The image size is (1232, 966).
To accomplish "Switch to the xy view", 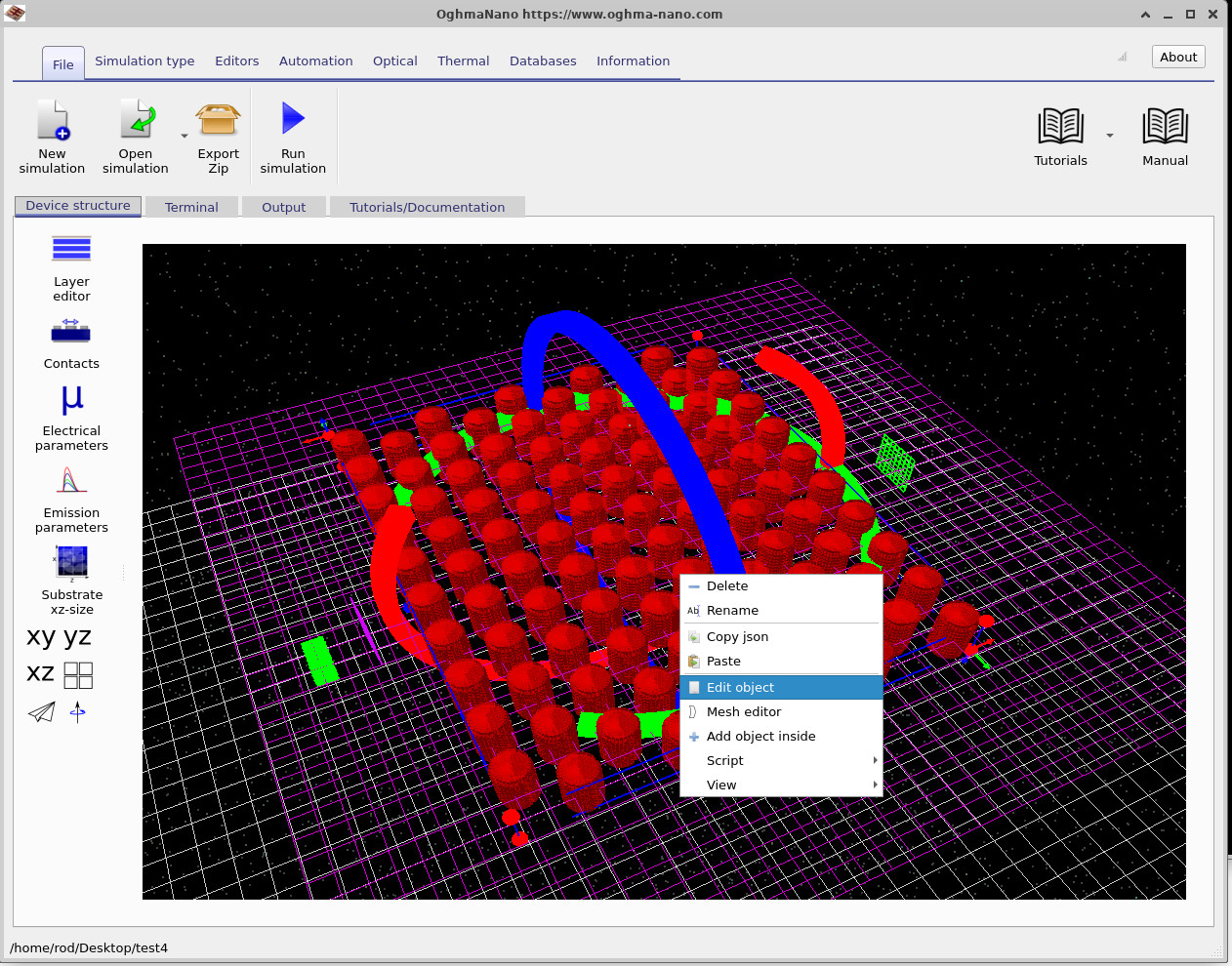I will [41, 637].
